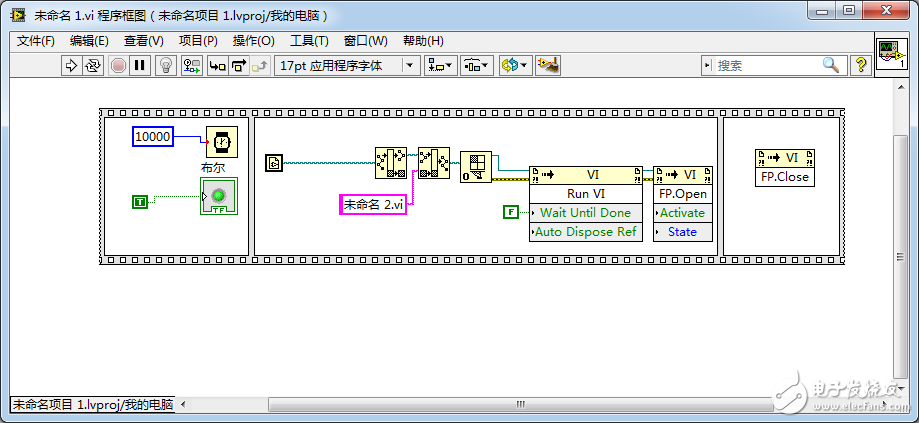Open the 操作(O) menu

253,41
